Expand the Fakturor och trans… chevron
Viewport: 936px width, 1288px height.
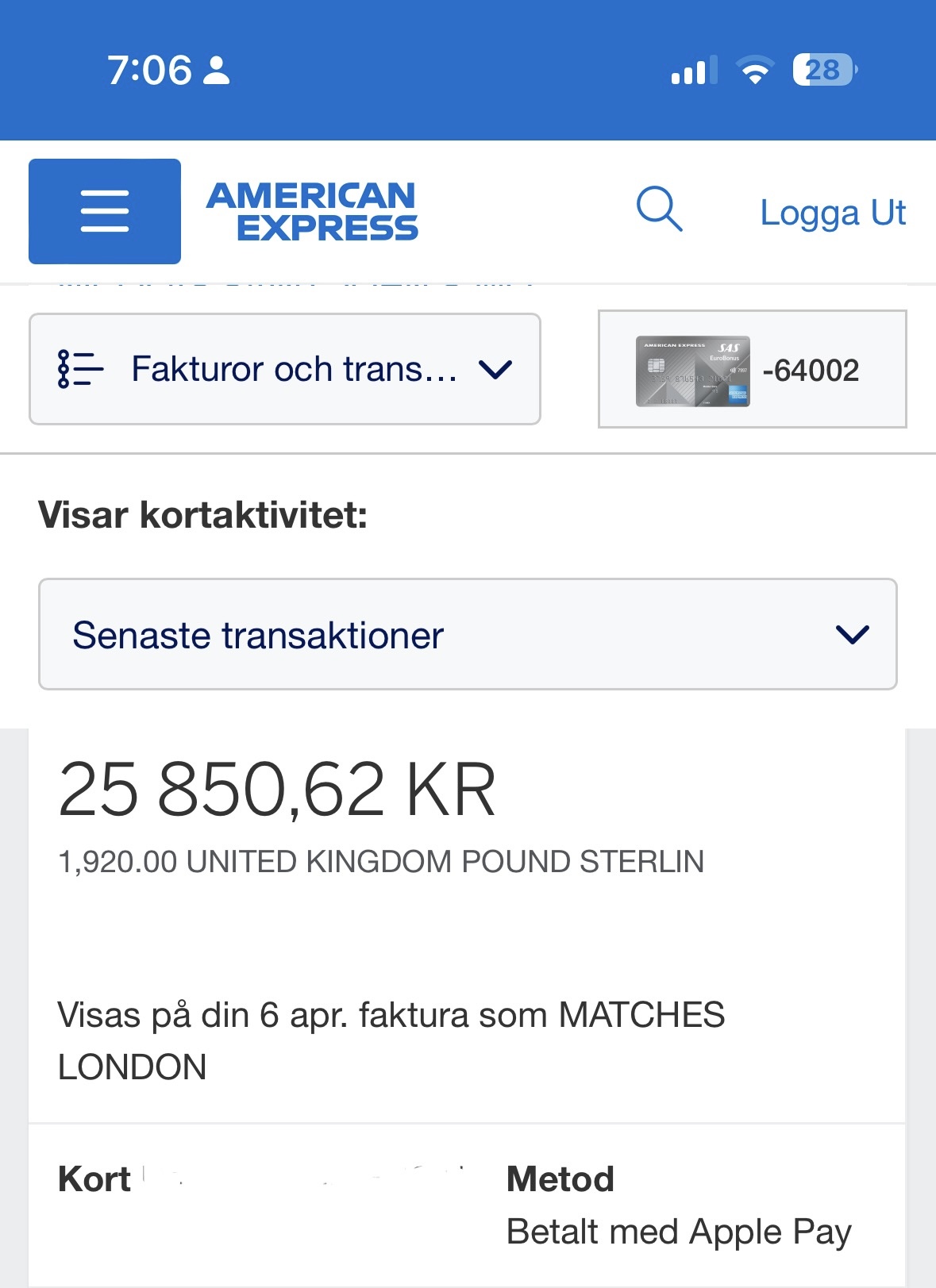(495, 369)
